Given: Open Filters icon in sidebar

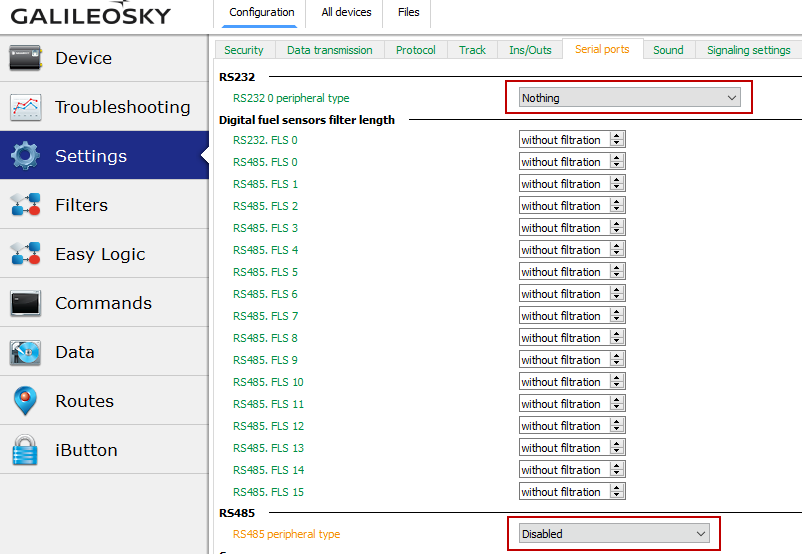Looking at the screenshot, I should pos(25,205).
